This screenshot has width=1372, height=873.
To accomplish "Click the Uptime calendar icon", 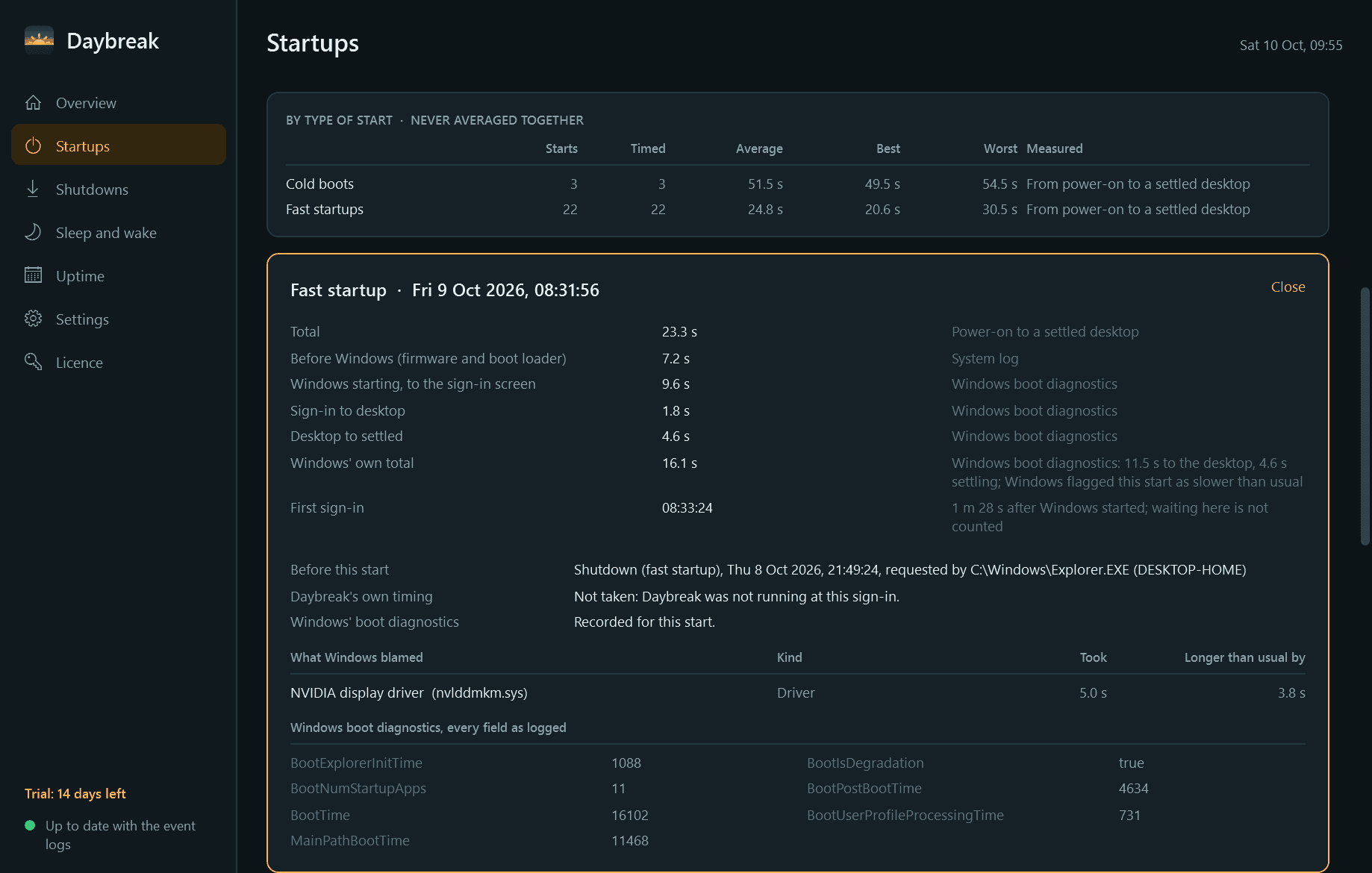I will [33, 275].
